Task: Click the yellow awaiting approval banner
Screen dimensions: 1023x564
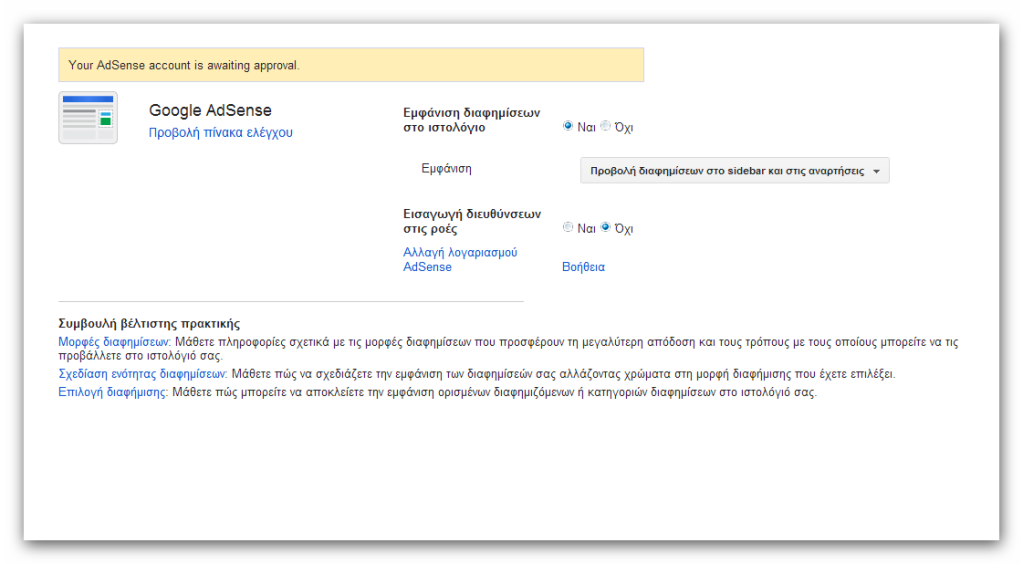Action: pyautogui.click(x=351, y=65)
